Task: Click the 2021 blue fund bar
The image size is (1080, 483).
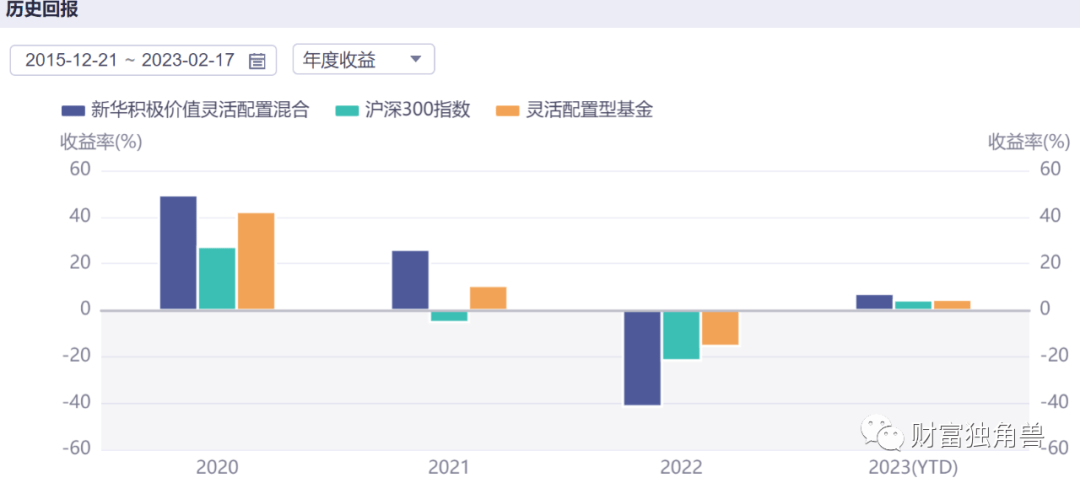Action: click(410, 280)
